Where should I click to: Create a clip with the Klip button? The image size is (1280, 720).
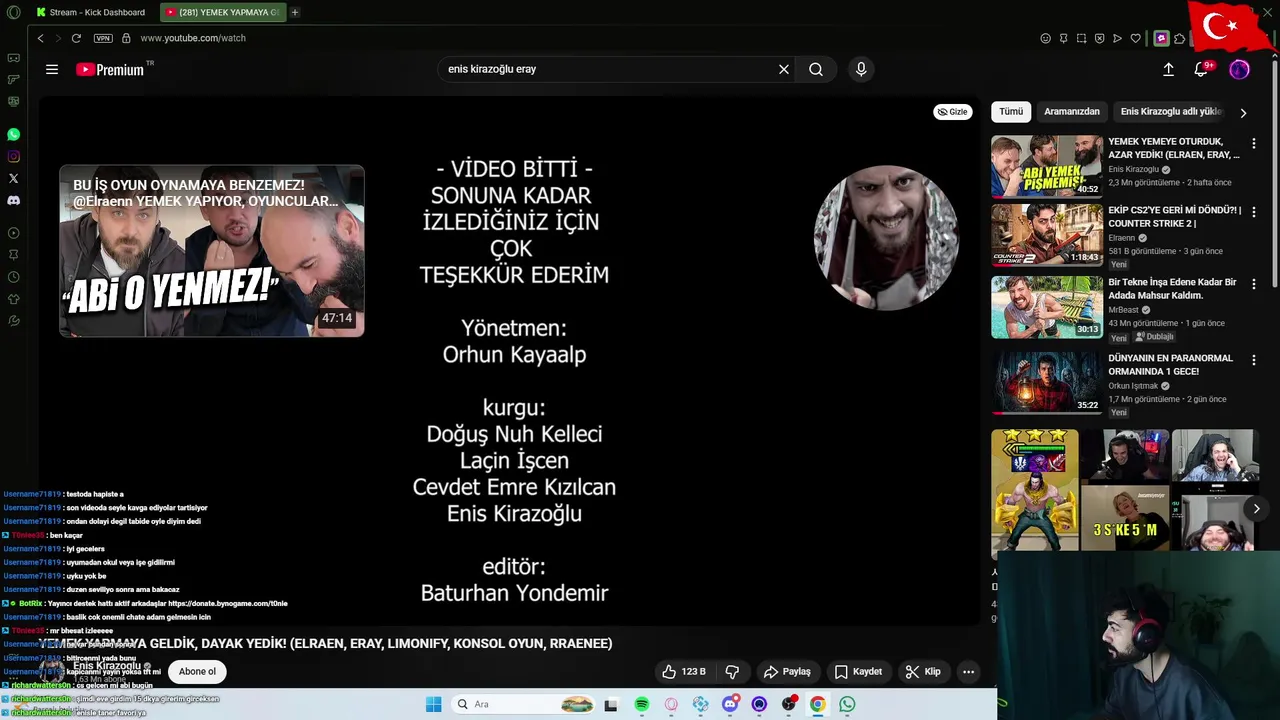click(x=923, y=672)
